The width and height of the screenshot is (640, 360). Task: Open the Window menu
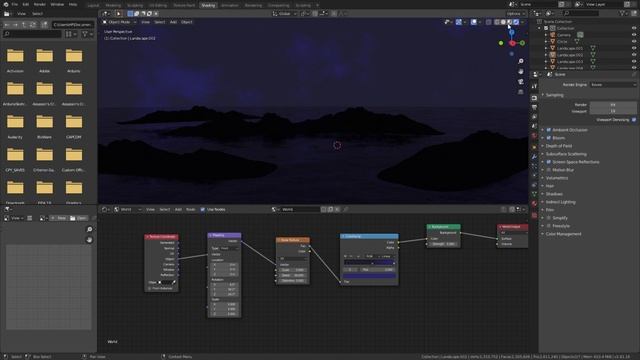click(57, 4)
